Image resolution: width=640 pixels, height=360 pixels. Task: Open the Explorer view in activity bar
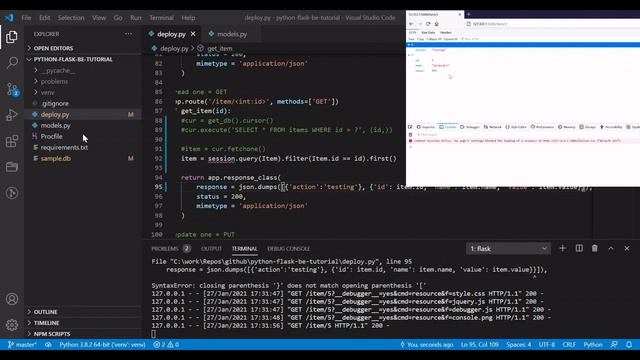(11, 37)
